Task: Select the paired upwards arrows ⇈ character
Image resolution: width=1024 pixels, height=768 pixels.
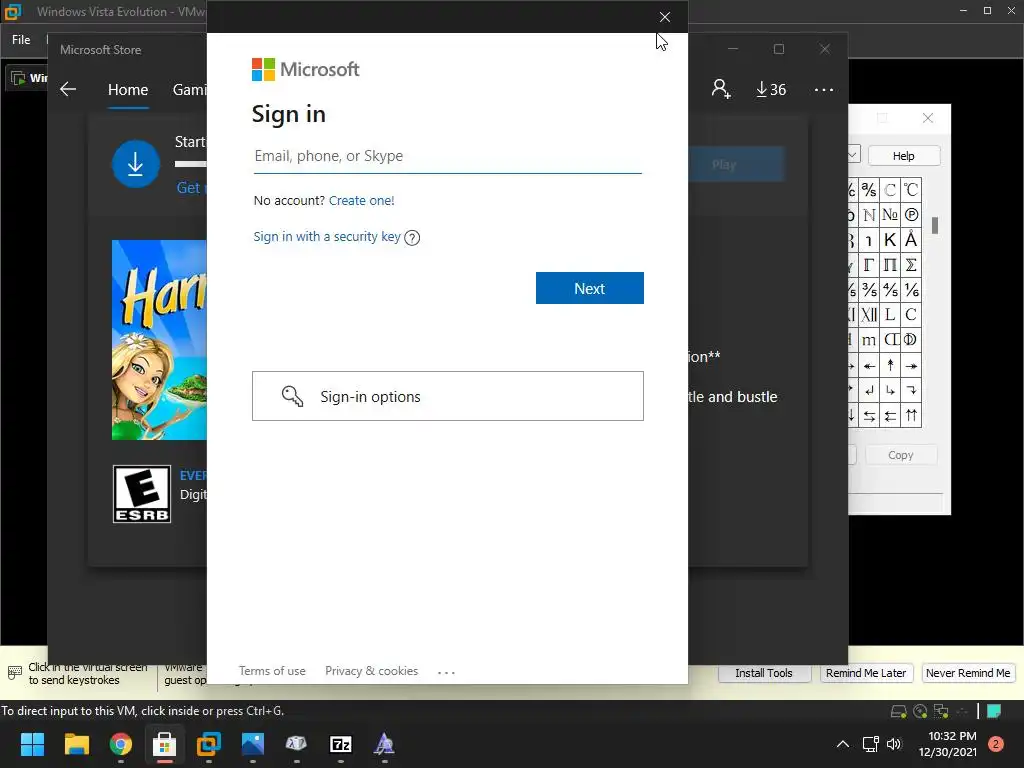Action: (911, 415)
